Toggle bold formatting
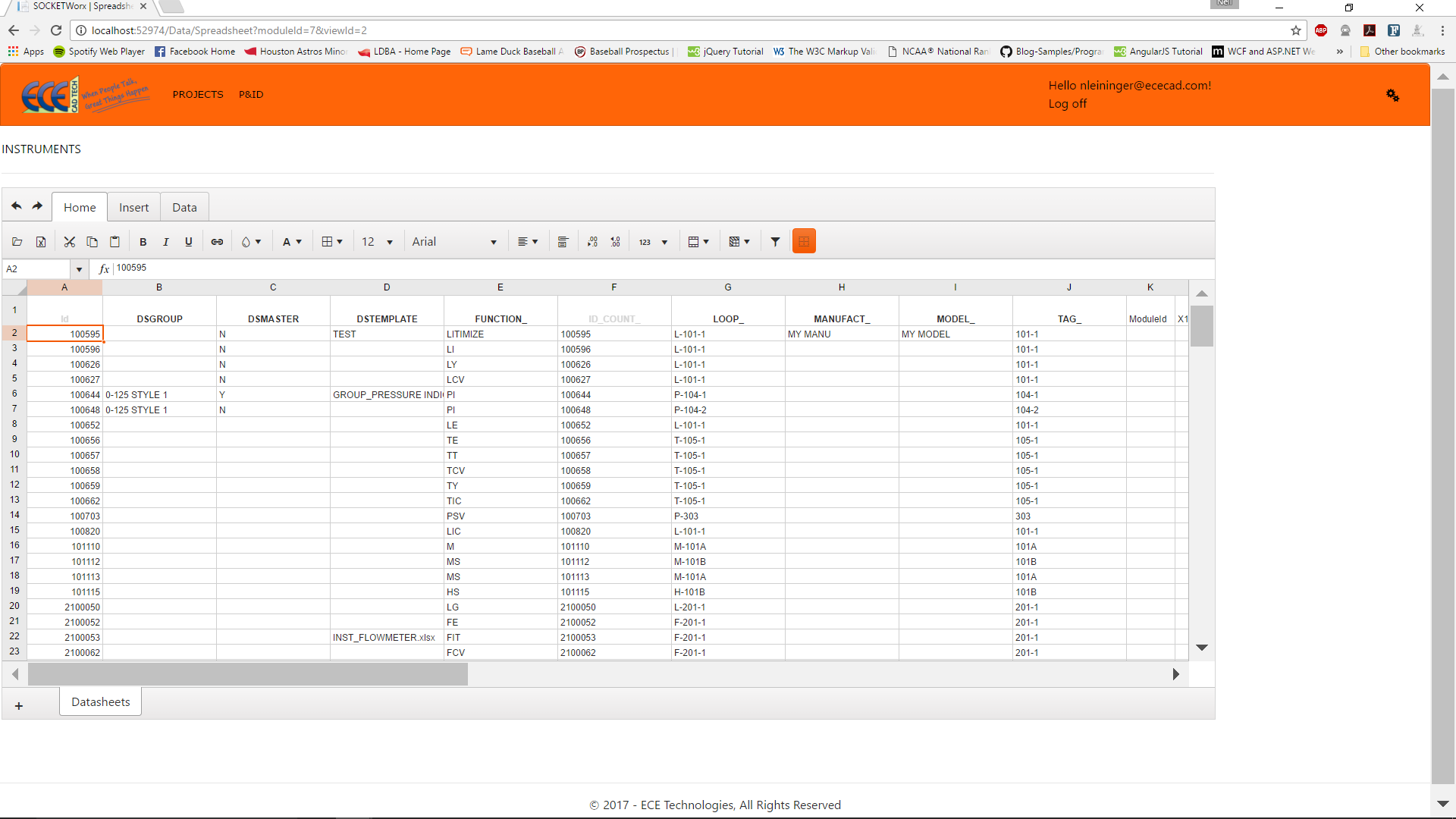 point(143,242)
